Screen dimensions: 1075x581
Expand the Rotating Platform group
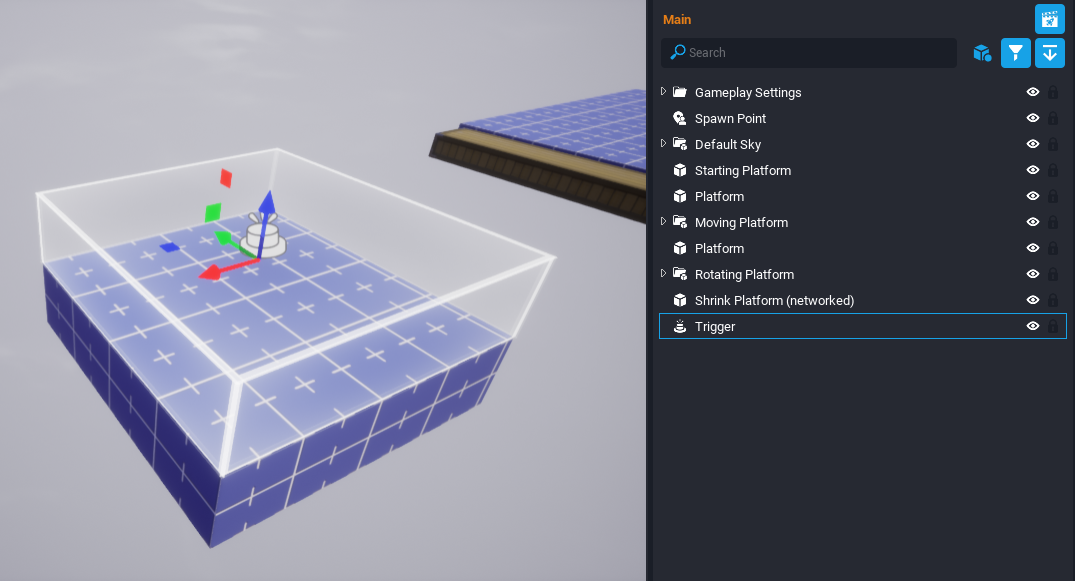point(663,274)
